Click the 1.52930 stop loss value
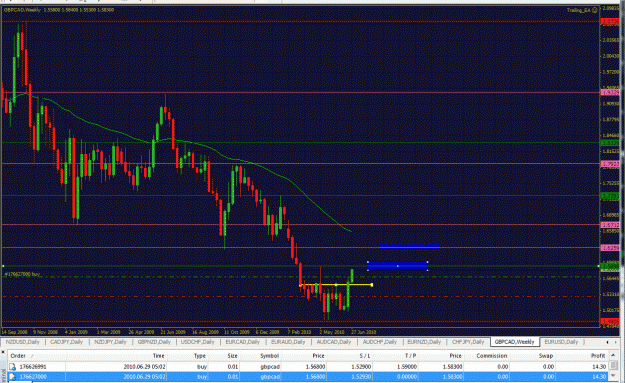Image resolution: width=625 pixels, height=383 pixels. pyautogui.click(x=361, y=377)
